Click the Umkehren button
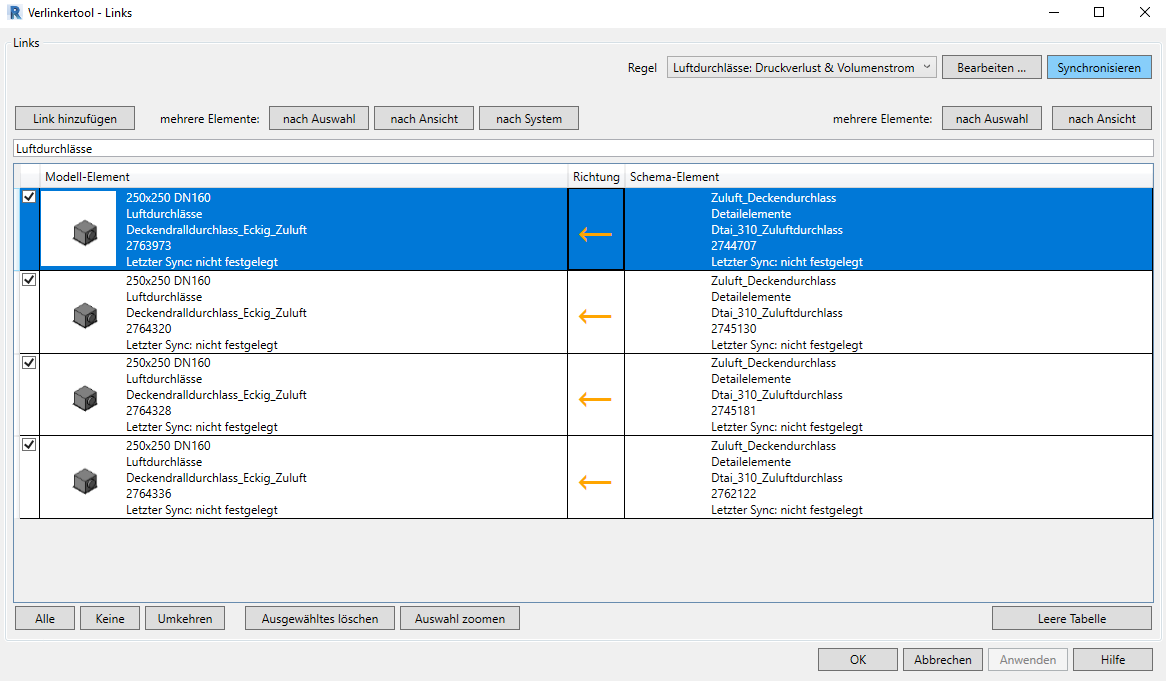Viewport: 1166px width, 681px height. tap(185, 619)
